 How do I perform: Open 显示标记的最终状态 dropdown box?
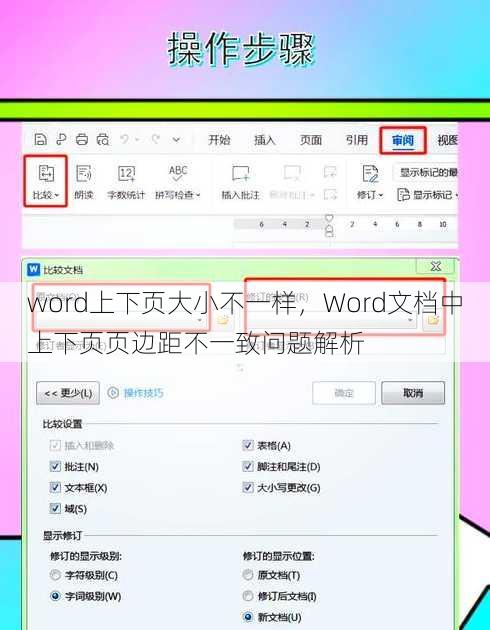[426, 172]
